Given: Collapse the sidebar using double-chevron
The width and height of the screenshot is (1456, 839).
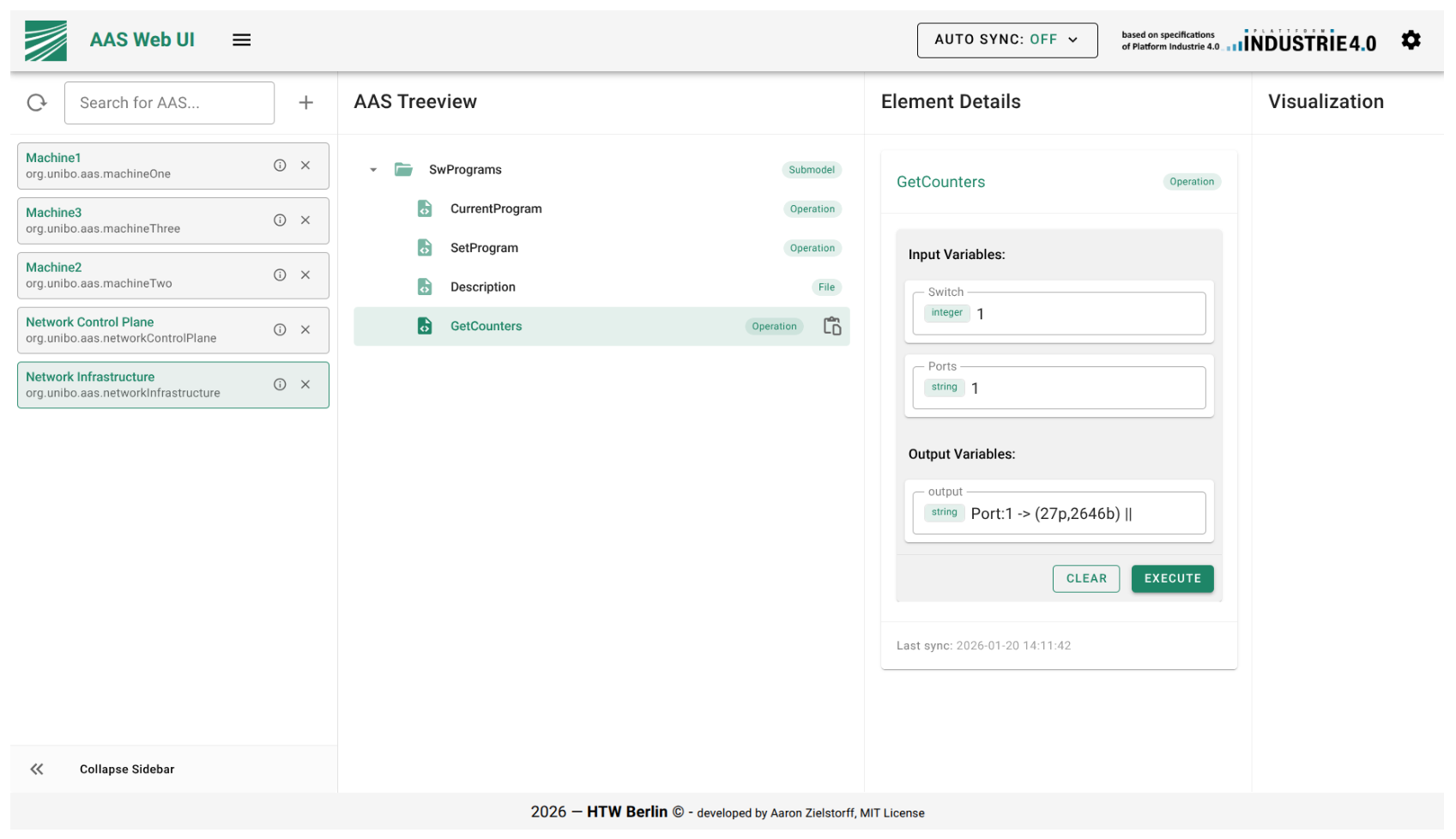Looking at the screenshot, I should coord(37,770).
